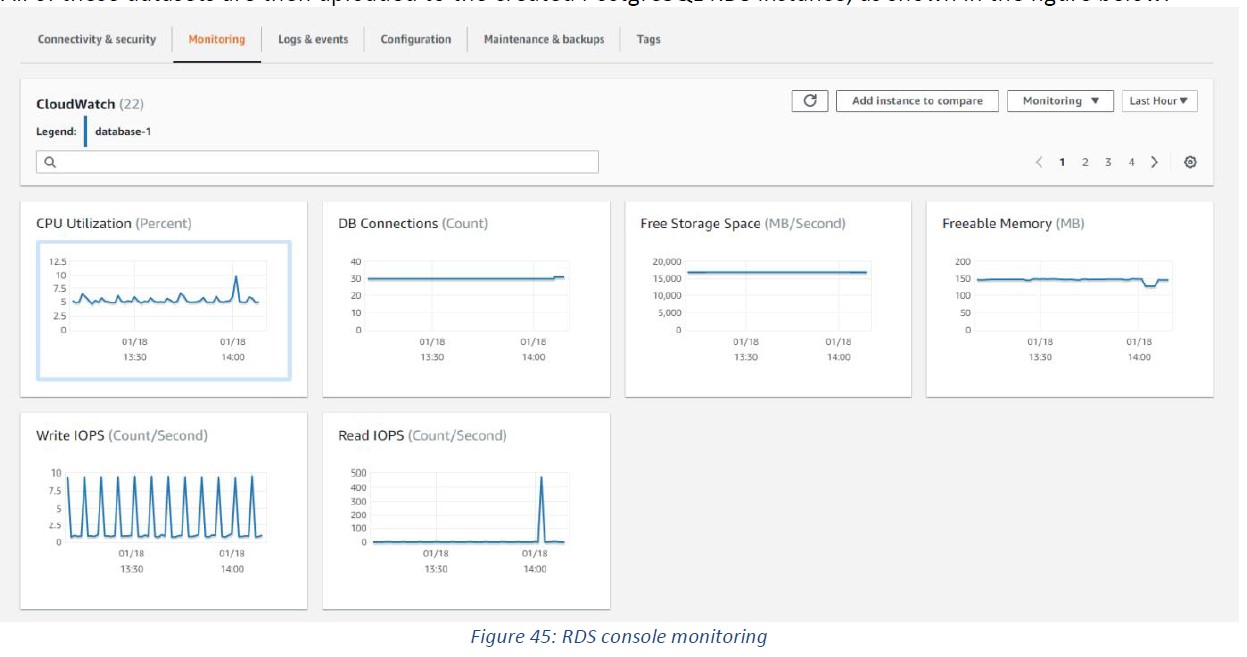Viewport: 1247px width, 657px height.
Task: Click the CloudWatch refresh icon button
Action: 810,101
